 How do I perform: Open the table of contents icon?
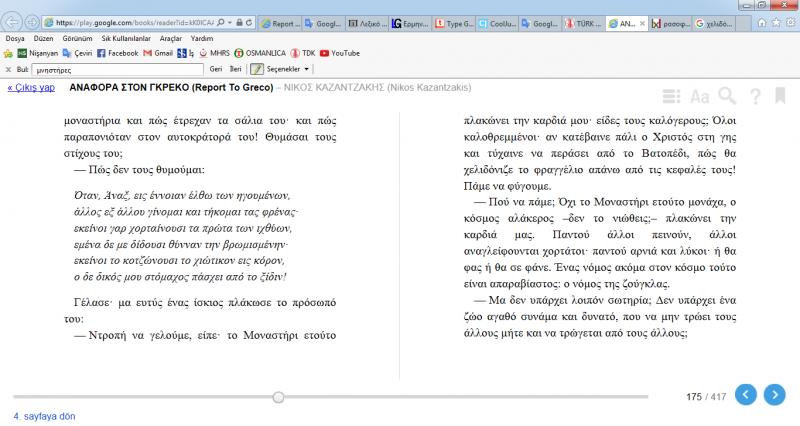tap(671, 96)
